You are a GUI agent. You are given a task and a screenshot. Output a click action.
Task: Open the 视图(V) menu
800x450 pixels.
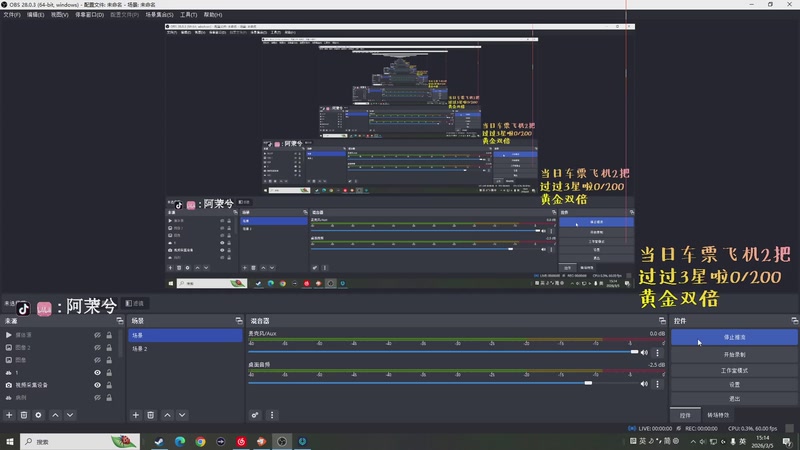pyautogui.click(x=59, y=15)
